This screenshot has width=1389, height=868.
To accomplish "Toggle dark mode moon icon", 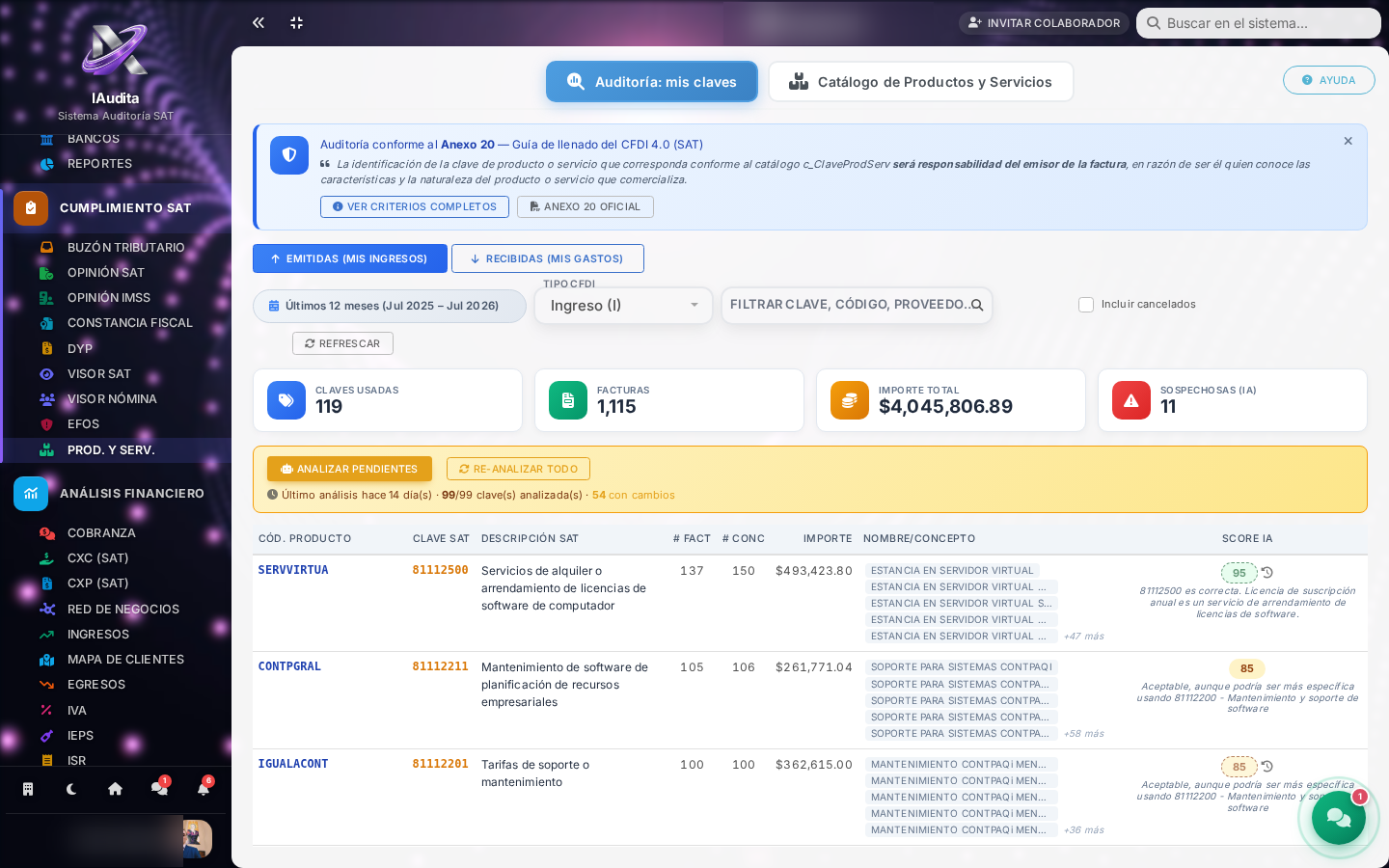I will 71,789.
